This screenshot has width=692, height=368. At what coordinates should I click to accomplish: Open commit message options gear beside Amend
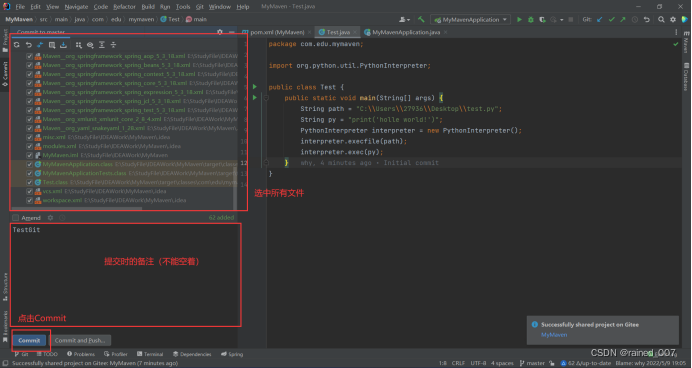point(50,218)
